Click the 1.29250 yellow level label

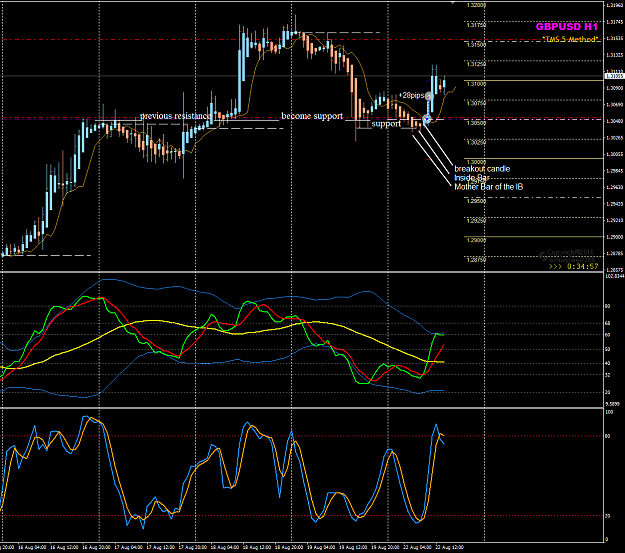[476, 220]
